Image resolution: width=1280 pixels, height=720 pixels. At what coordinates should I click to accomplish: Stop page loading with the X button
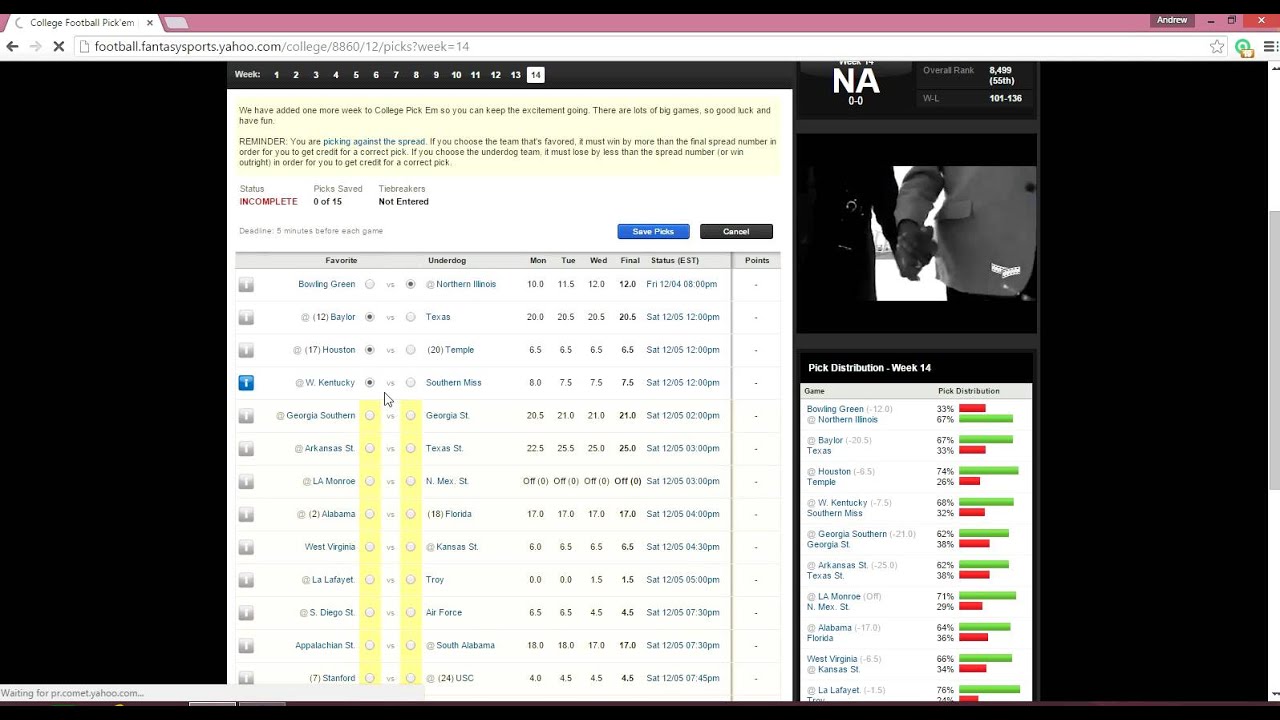[58, 46]
